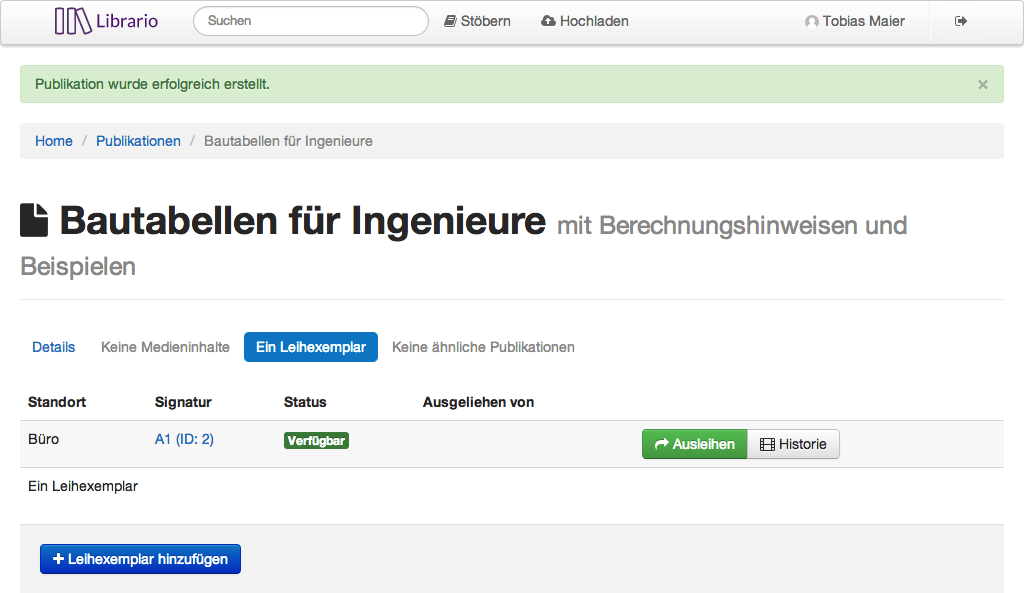Screen dimensions: 1024x593
Task: Select the Stöbern book icon
Action: coord(450,20)
